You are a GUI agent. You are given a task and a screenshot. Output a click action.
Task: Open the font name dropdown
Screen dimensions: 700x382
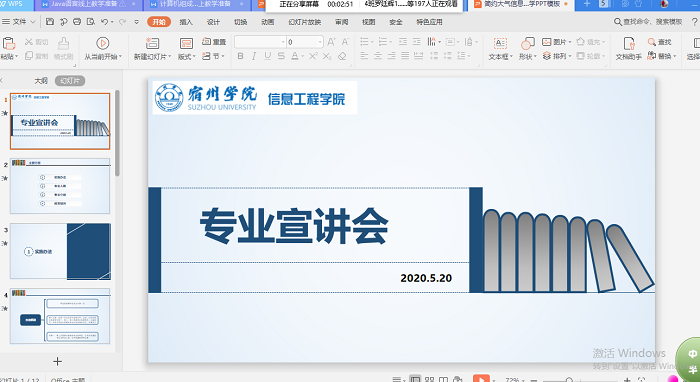[283, 42]
